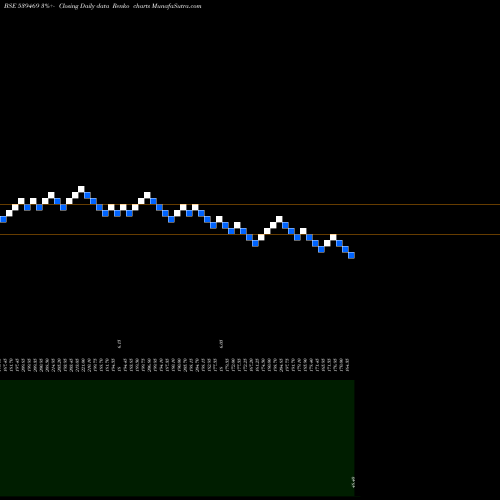Click the final rotated price label under the last brick
This screenshot has width=500, height=500.
point(348,365)
